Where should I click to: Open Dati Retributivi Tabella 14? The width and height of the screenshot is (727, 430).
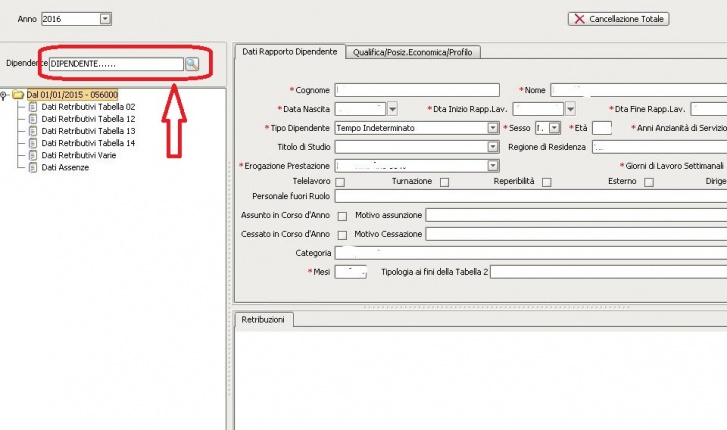(x=88, y=143)
